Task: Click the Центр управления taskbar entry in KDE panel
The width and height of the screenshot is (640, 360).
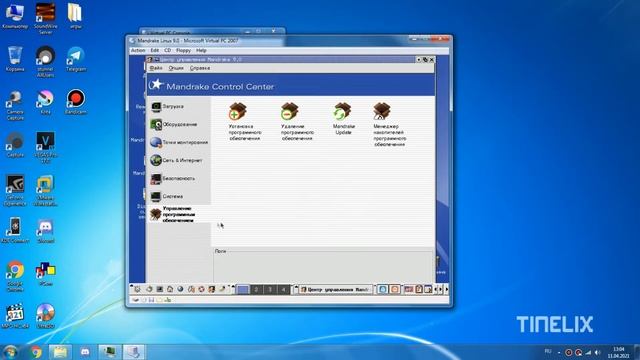Action: 335,289
